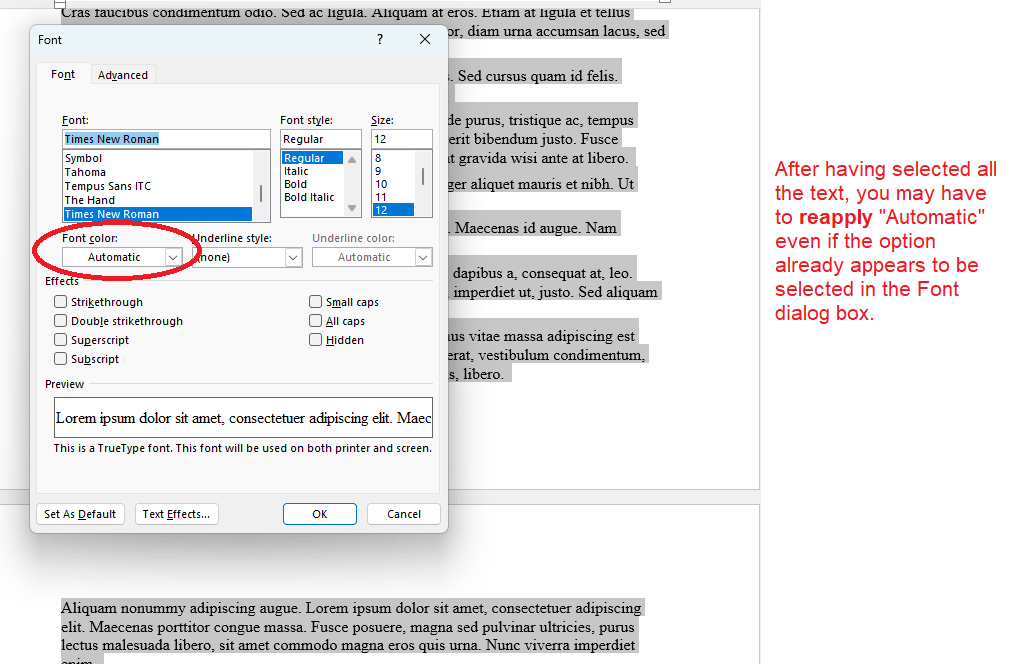
Task: Select Italic font style
Action: pos(312,171)
